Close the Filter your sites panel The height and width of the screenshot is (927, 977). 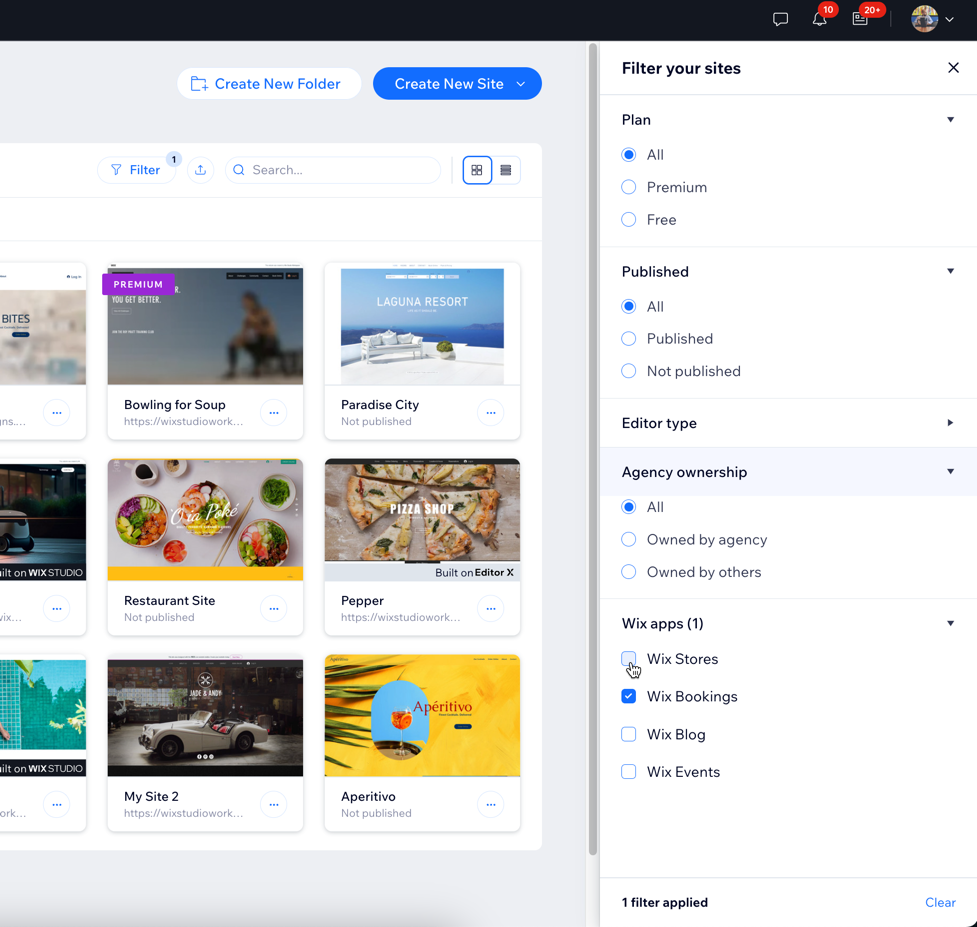point(953,68)
